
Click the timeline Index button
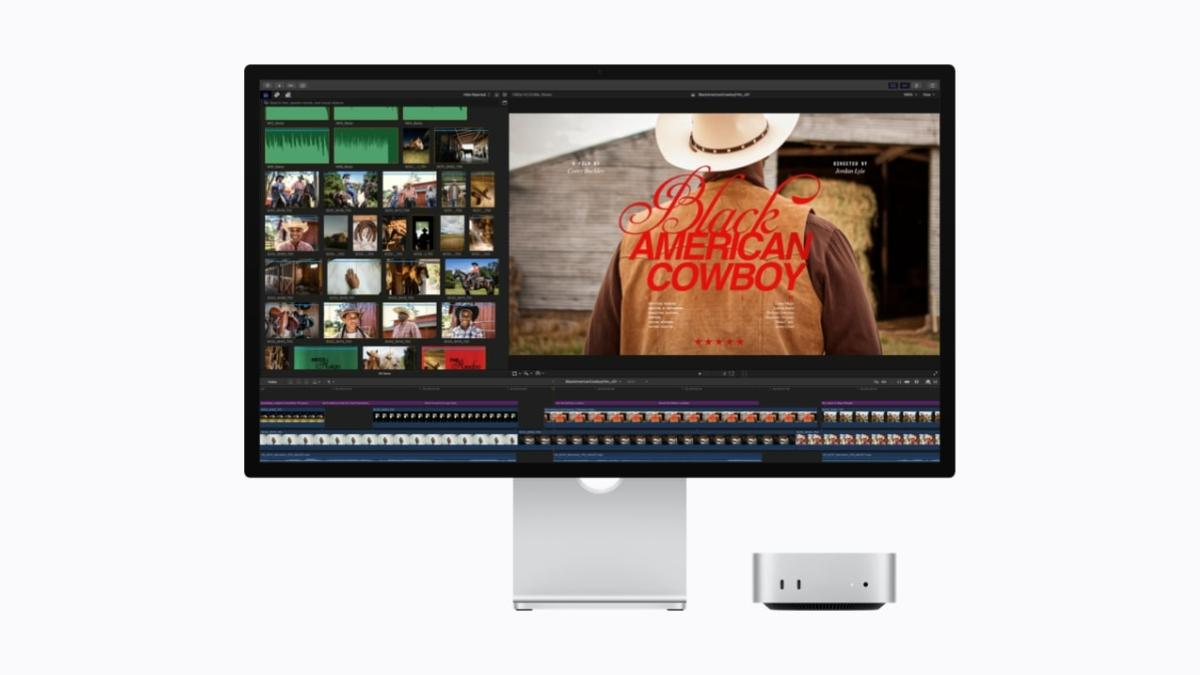[272, 381]
